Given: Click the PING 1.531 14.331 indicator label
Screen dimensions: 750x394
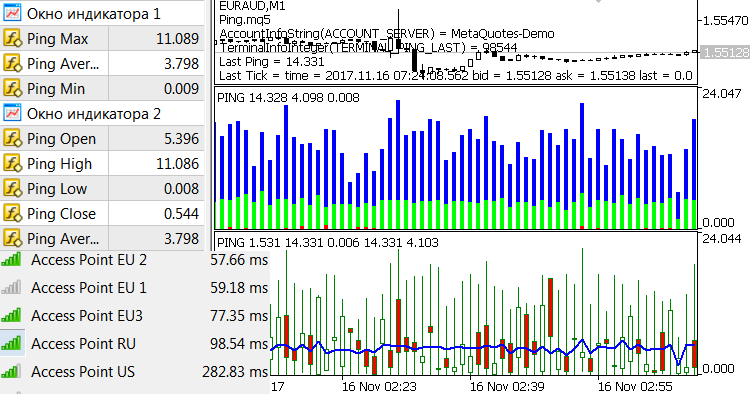Looking at the screenshot, I should pyautogui.click(x=328, y=242).
